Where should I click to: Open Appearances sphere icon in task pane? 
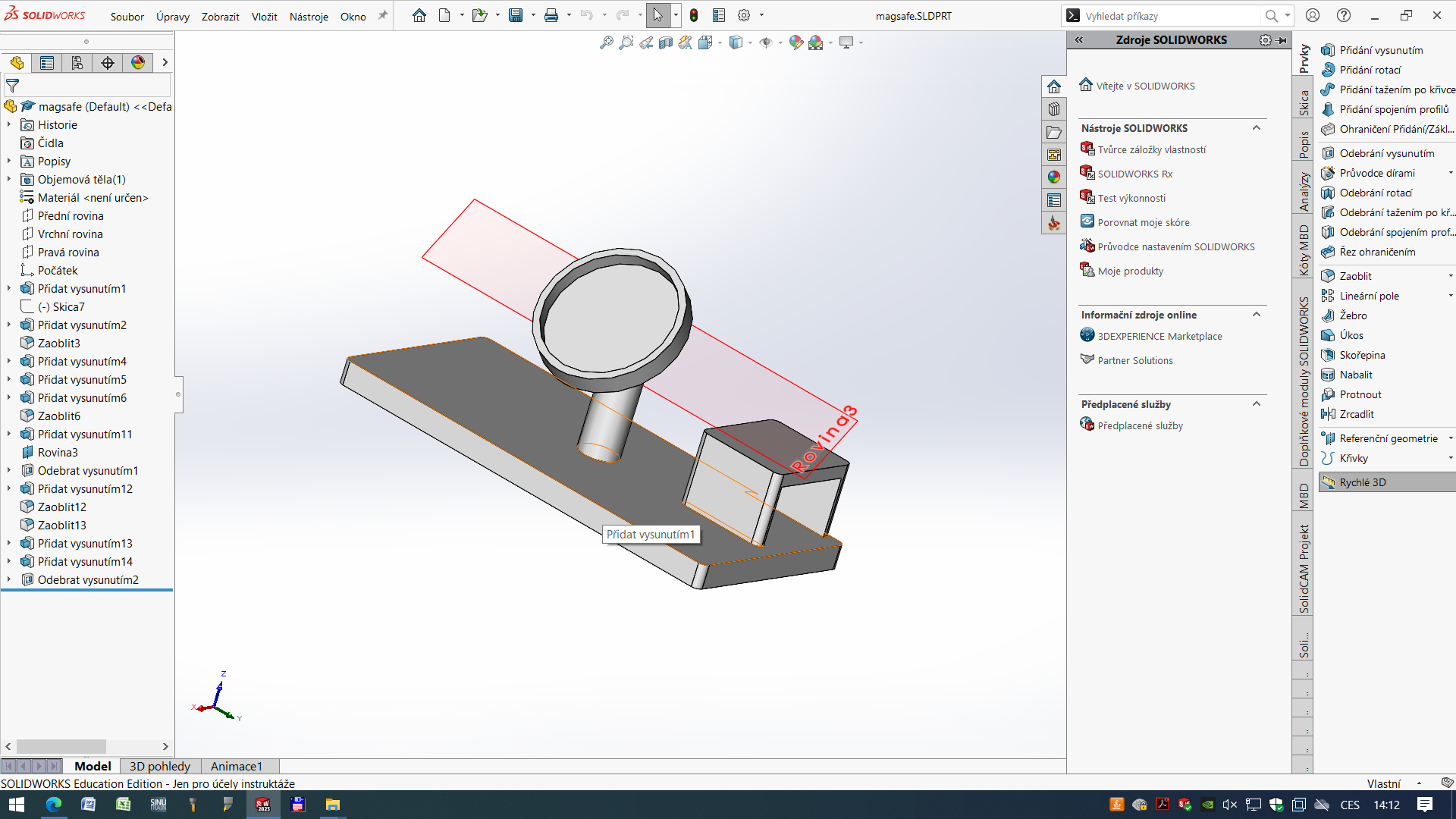point(1054,177)
